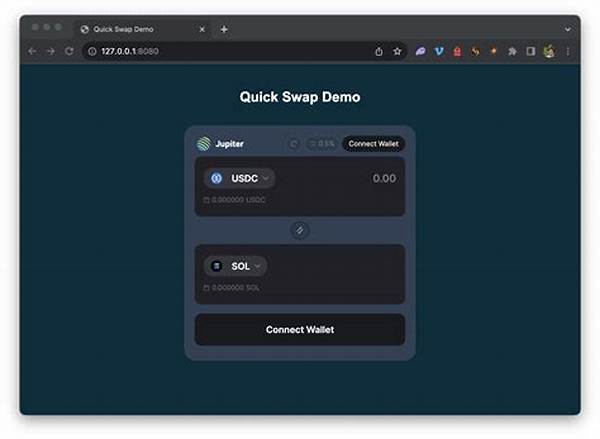Share the page using the share icon

(379, 51)
